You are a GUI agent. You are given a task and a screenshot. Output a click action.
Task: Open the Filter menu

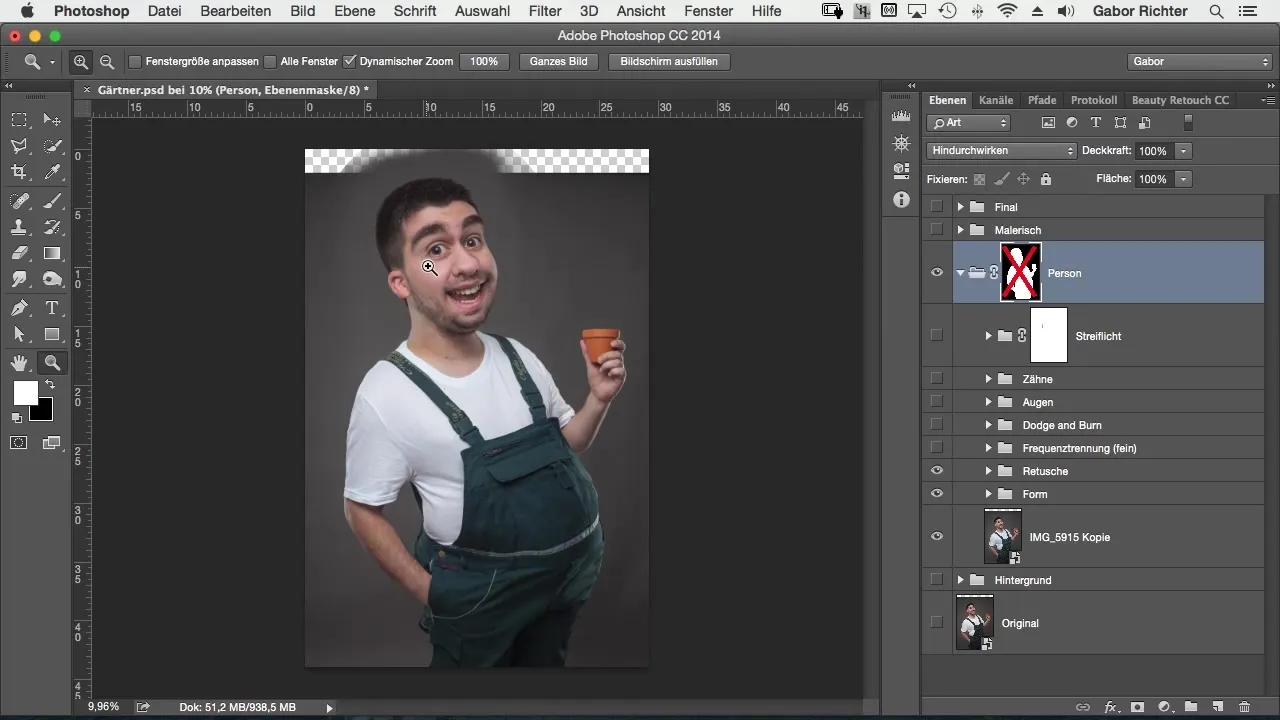coord(545,11)
